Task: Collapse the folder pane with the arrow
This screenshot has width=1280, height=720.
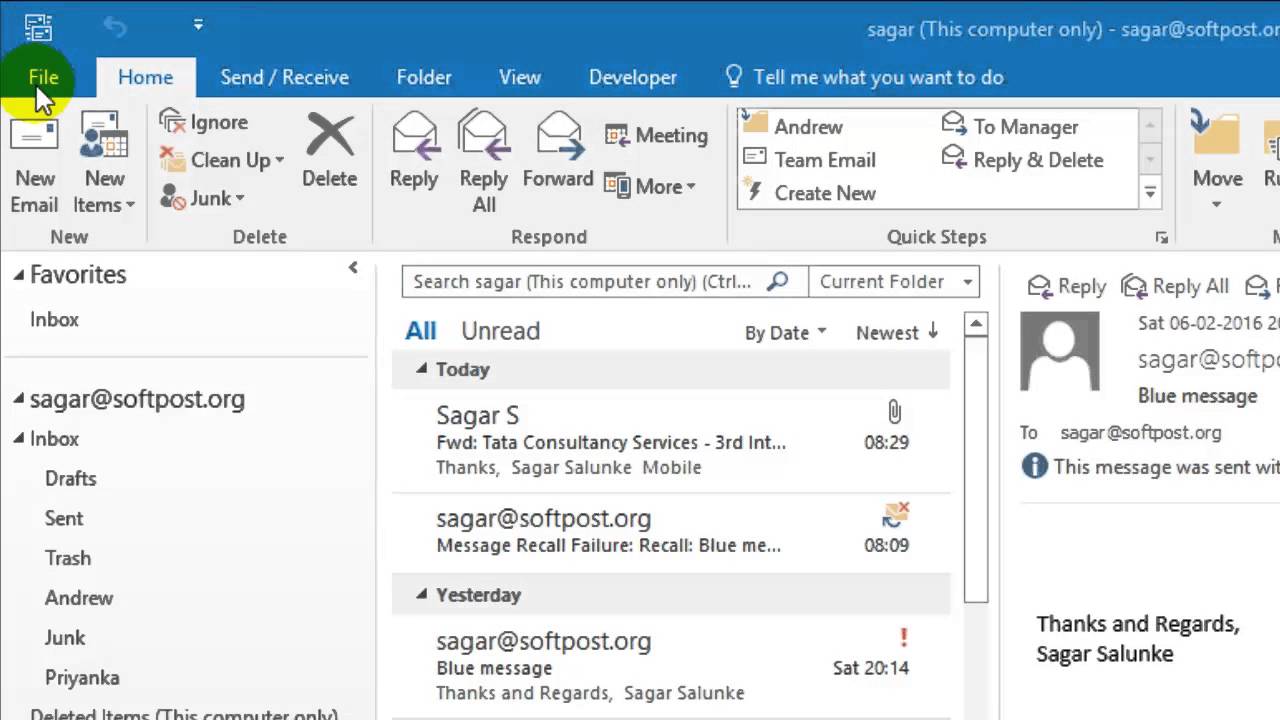Action: [353, 268]
